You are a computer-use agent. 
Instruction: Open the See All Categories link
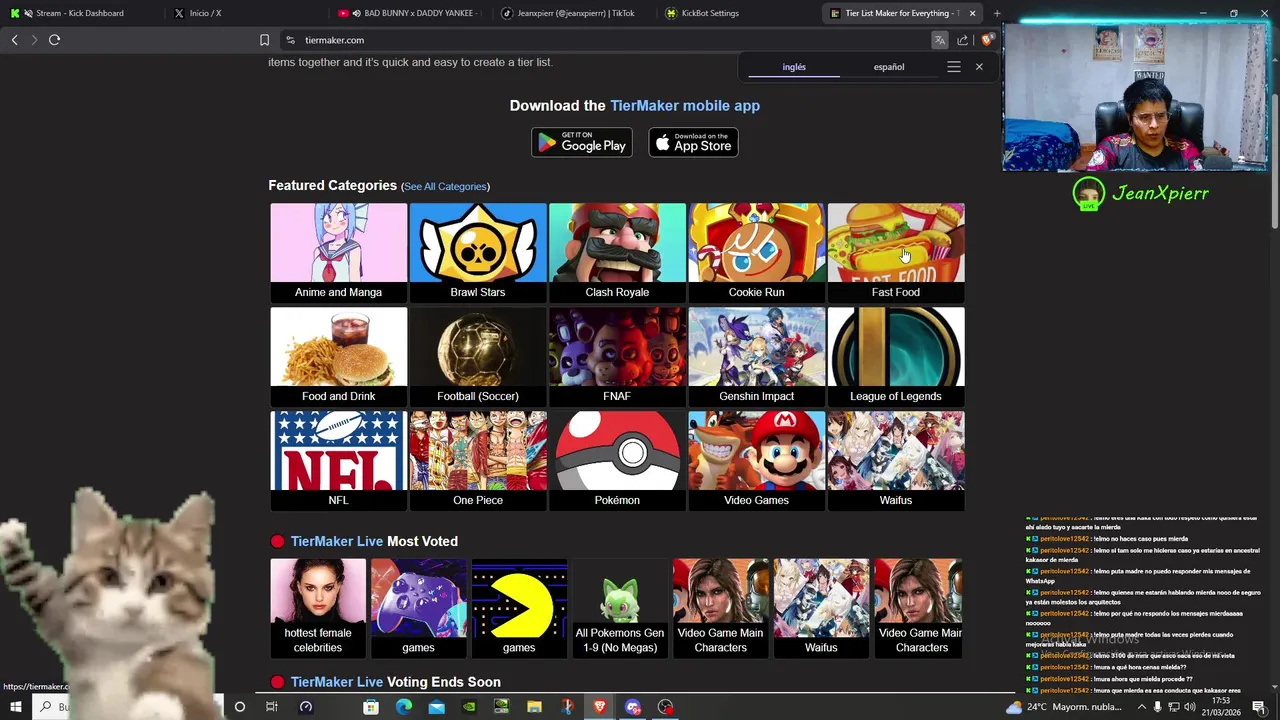point(445,186)
